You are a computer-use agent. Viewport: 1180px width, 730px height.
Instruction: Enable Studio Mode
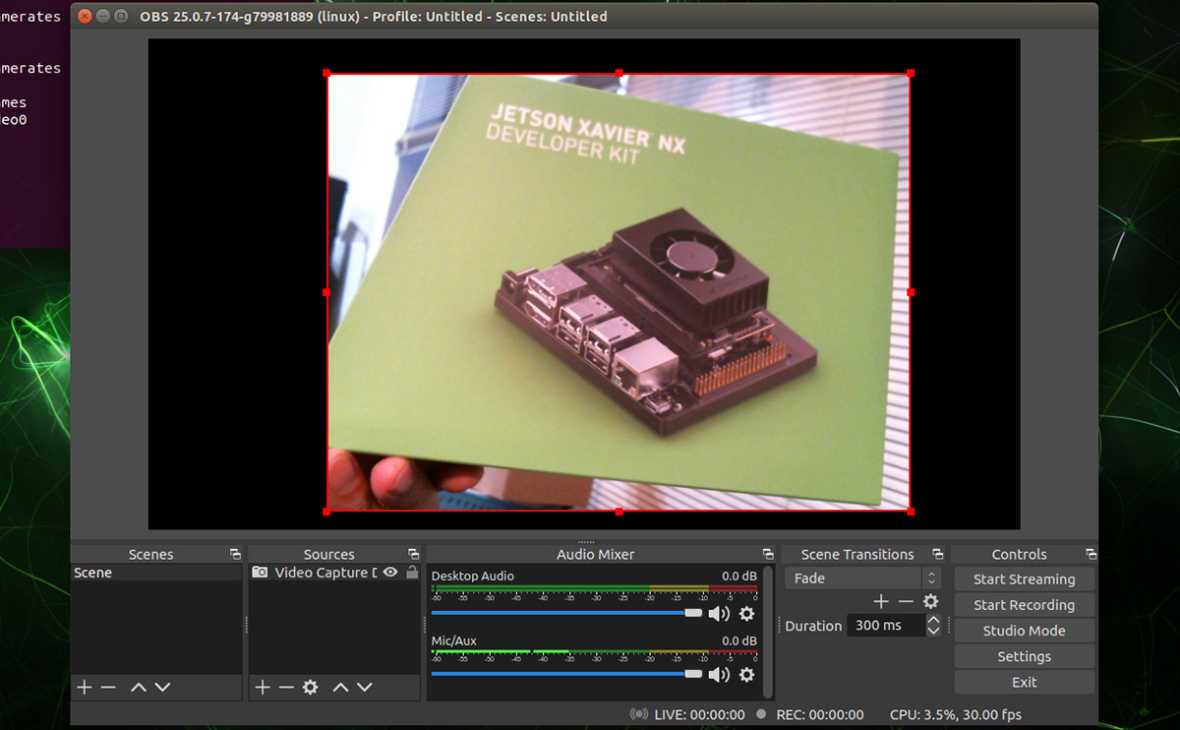[1024, 631]
